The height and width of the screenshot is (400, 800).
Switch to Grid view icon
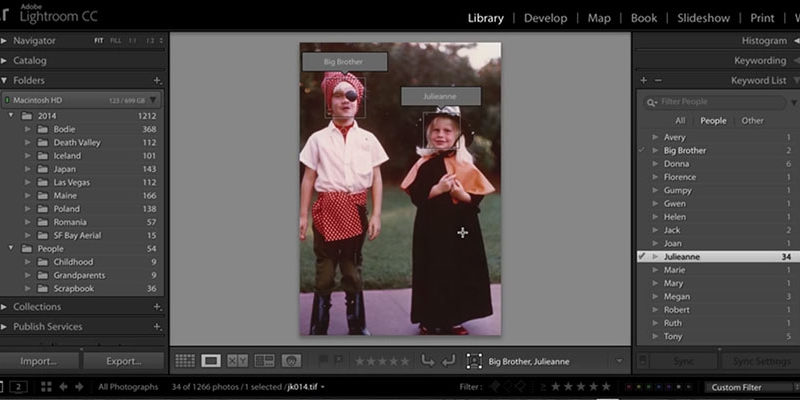(x=185, y=361)
